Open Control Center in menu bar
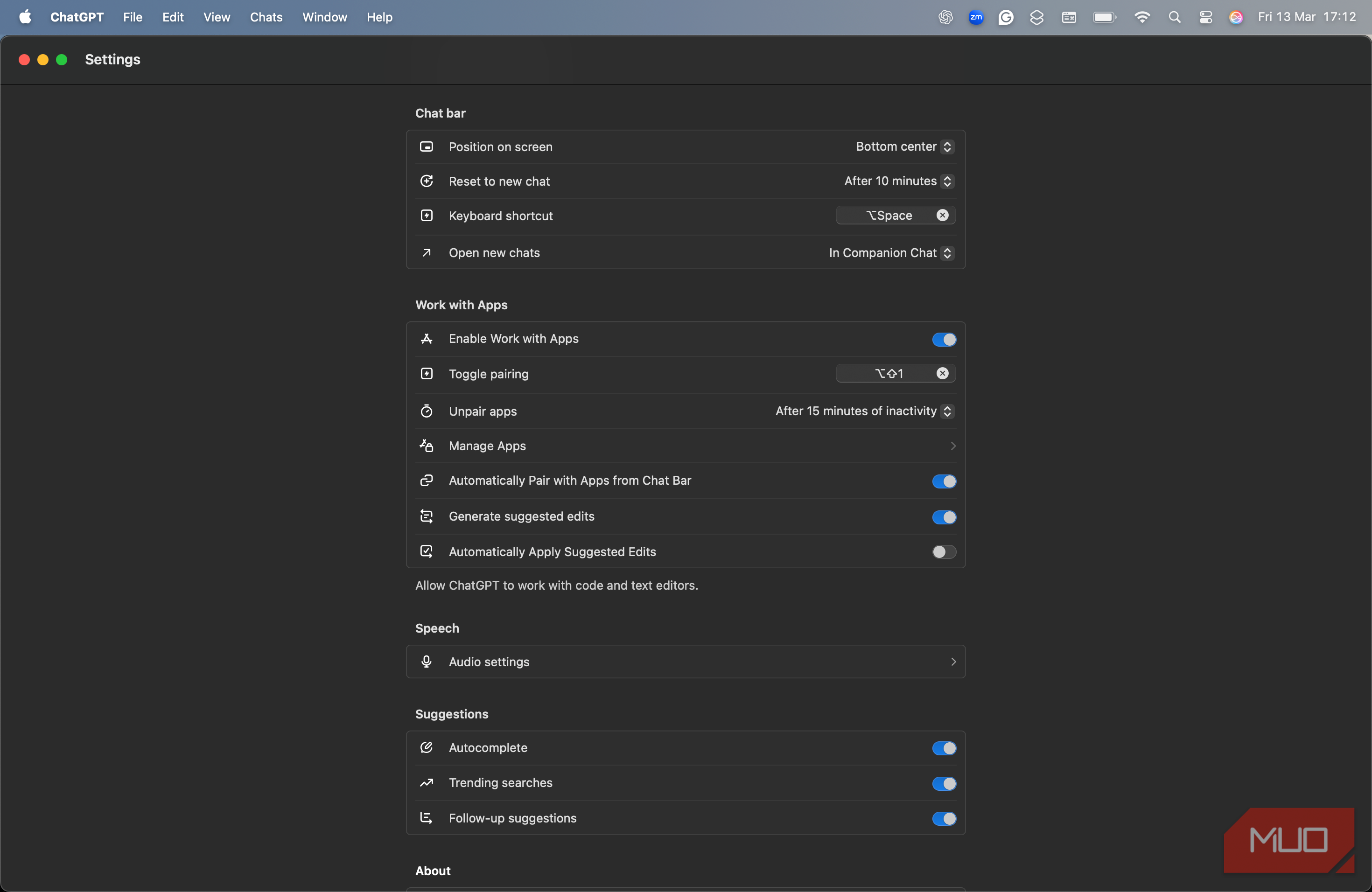 tap(1205, 17)
